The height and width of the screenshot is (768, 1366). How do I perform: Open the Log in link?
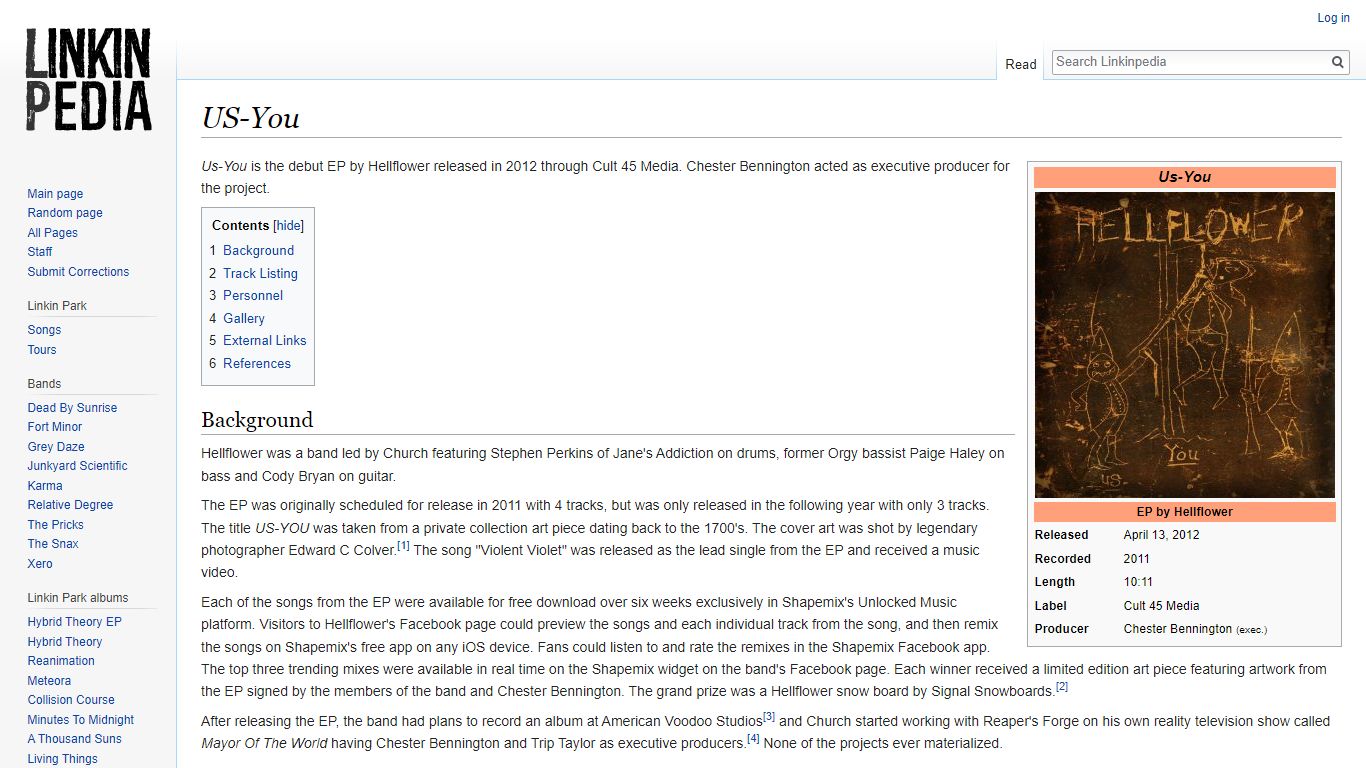click(1333, 18)
